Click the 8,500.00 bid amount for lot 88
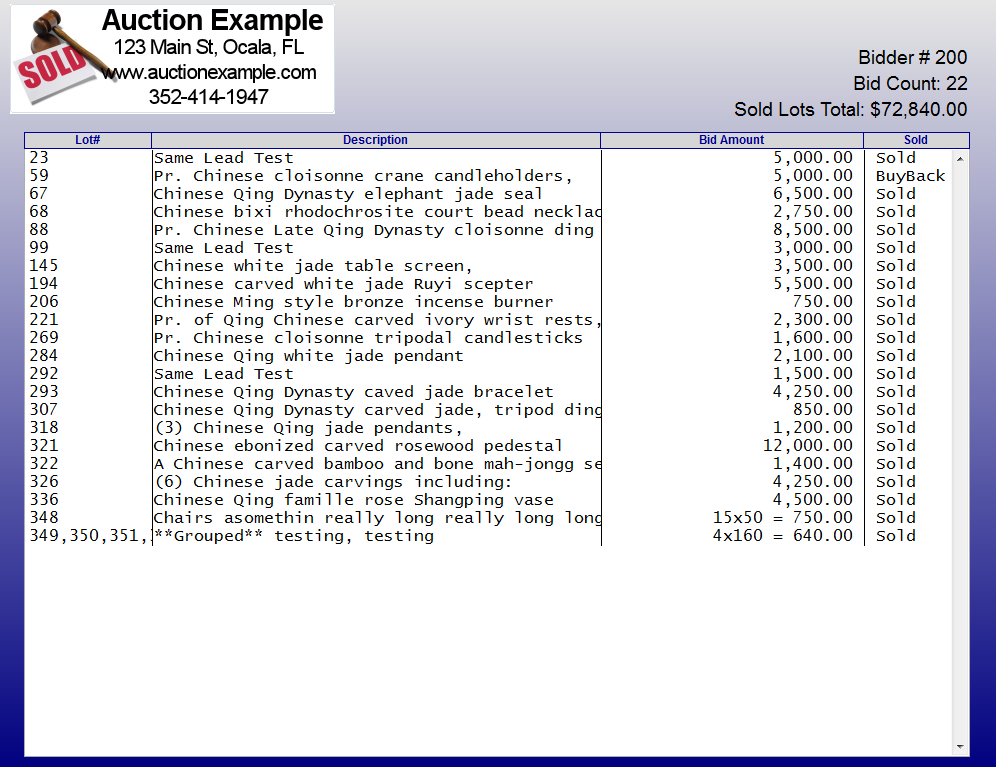Screen dimensions: 996x767 (x=813, y=230)
